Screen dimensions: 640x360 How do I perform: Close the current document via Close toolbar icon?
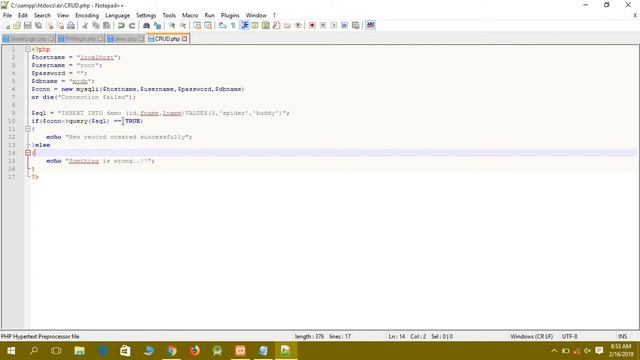[x=49, y=25]
